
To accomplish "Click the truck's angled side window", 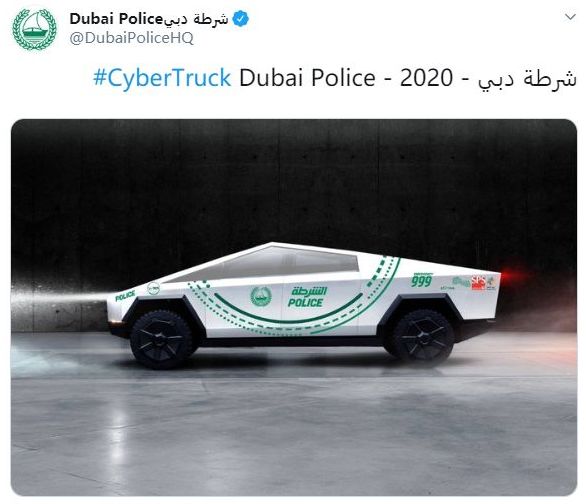I will click(x=269, y=263).
